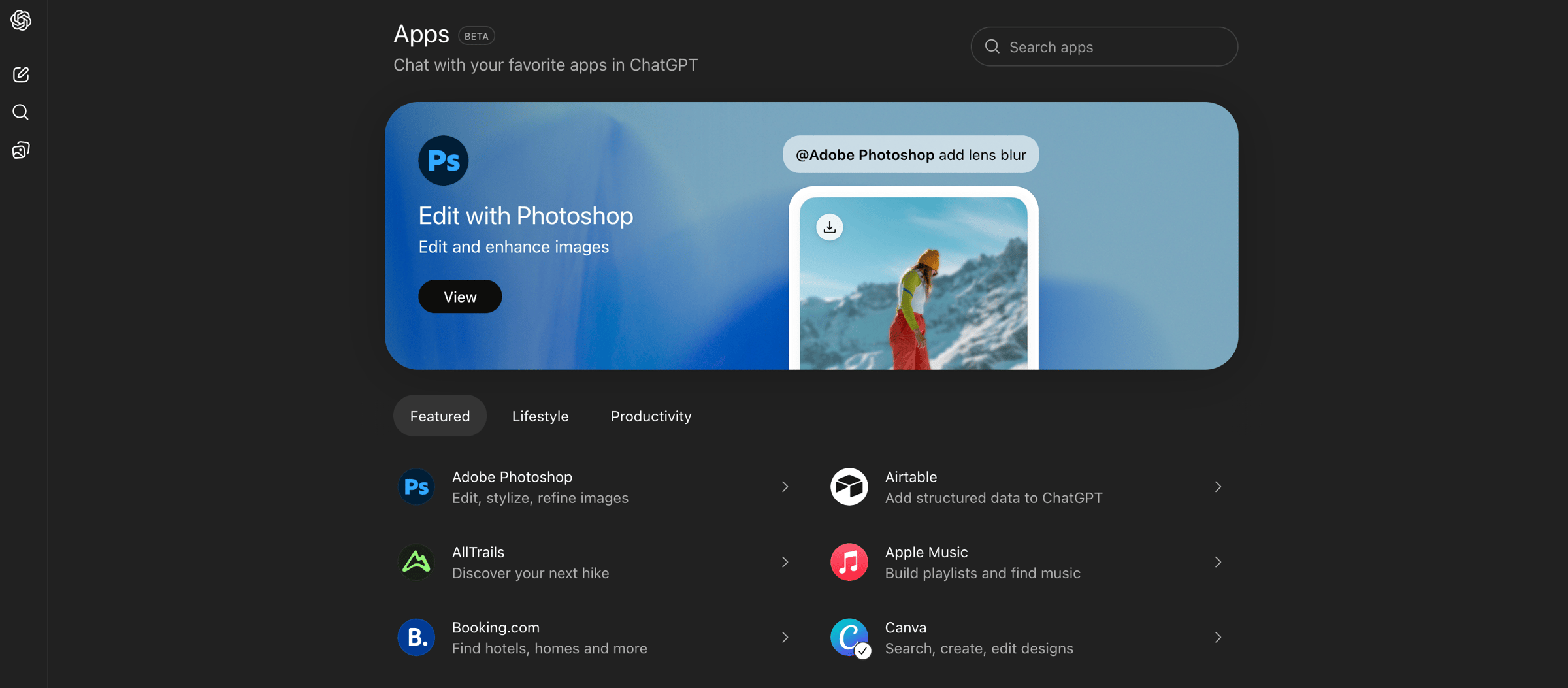Open the chevron beside Apple Music
Image resolution: width=1568 pixels, height=688 pixels.
tap(1217, 562)
